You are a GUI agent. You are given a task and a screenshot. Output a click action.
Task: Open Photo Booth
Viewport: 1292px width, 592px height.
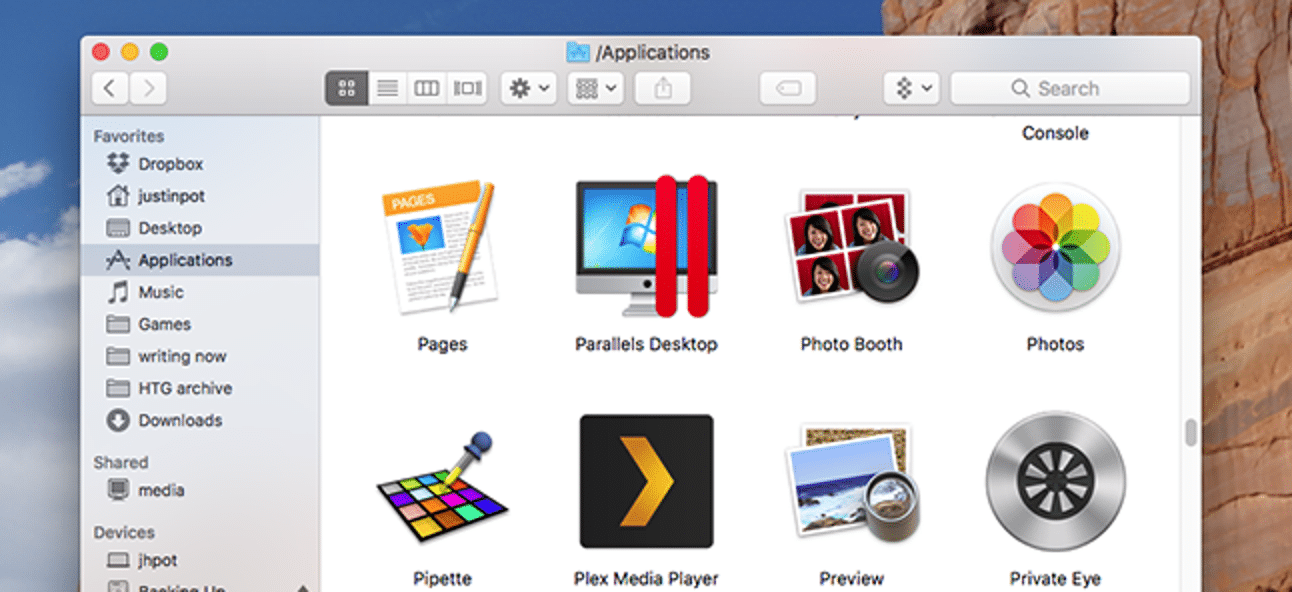point(851,247)
